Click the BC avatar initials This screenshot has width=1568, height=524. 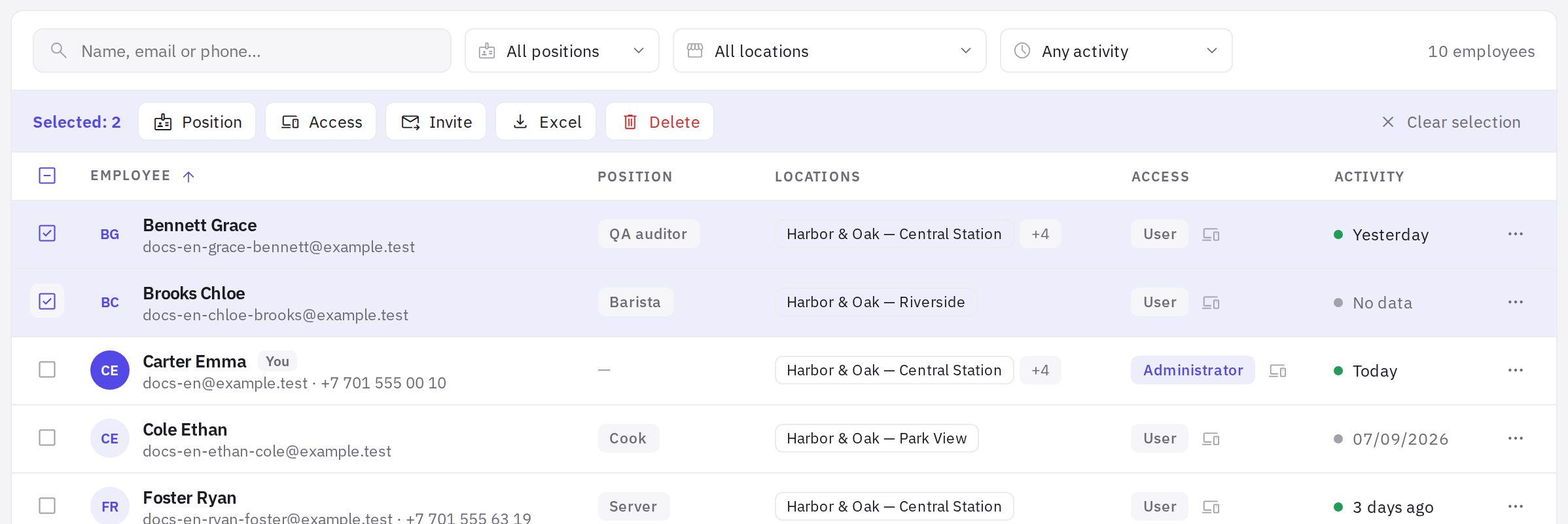pyautogui.click(x=110, y=302)
